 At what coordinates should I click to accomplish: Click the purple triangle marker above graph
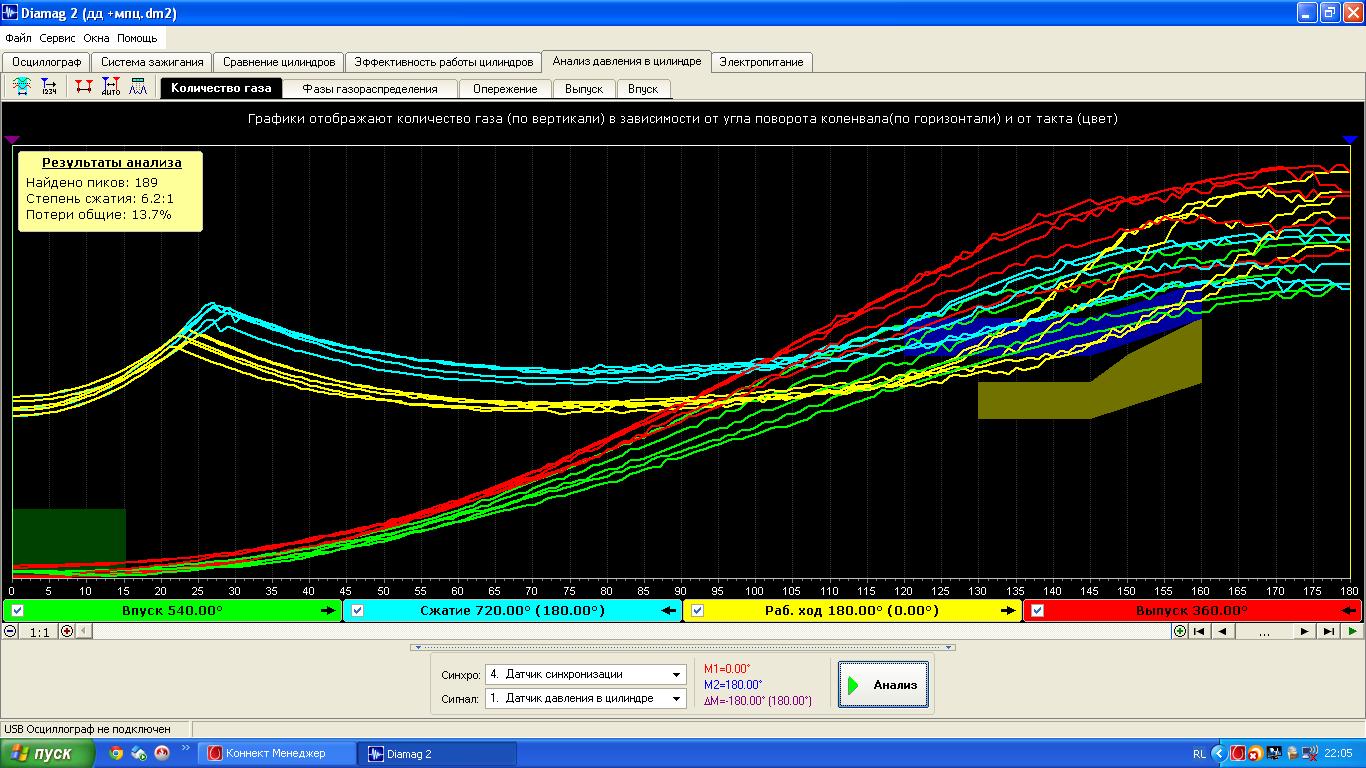12,140
